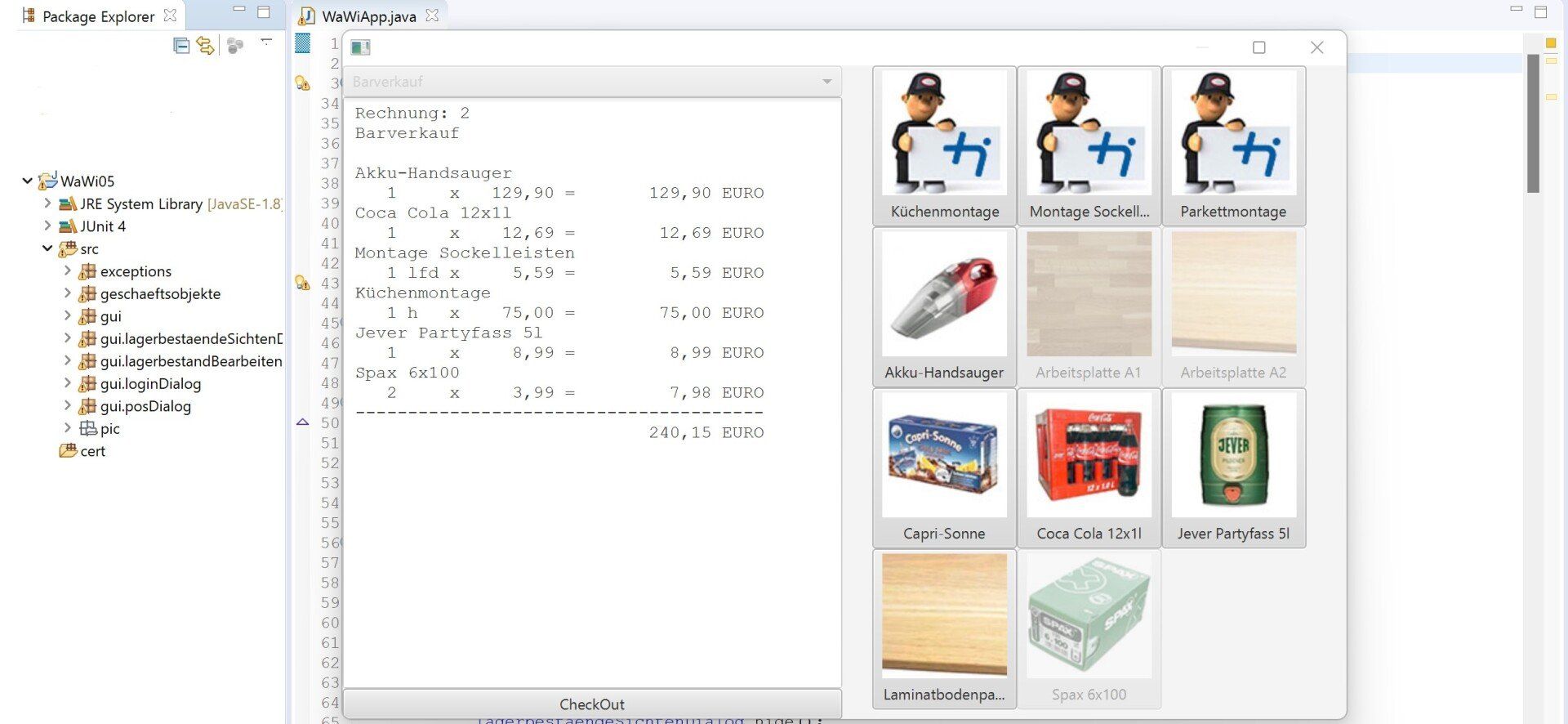Collapse the src folder

coord(47,249)
